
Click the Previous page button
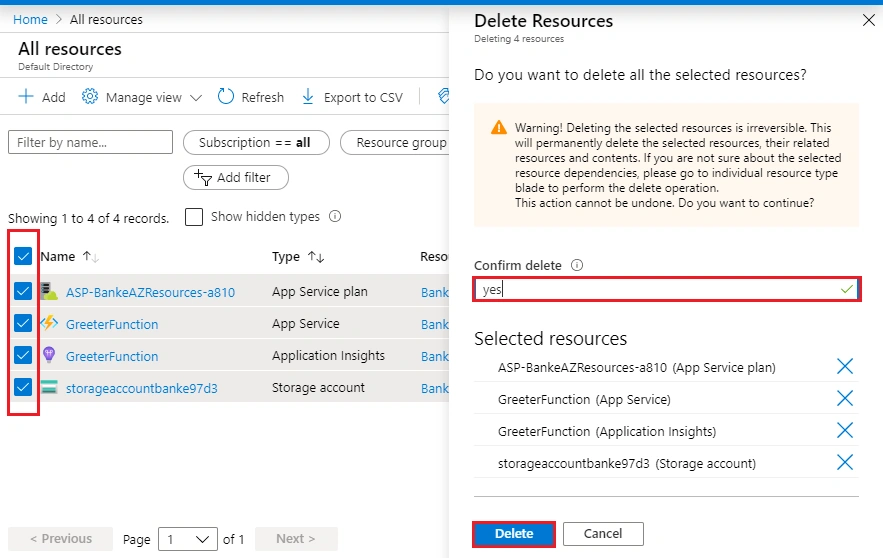click(61, 539)
